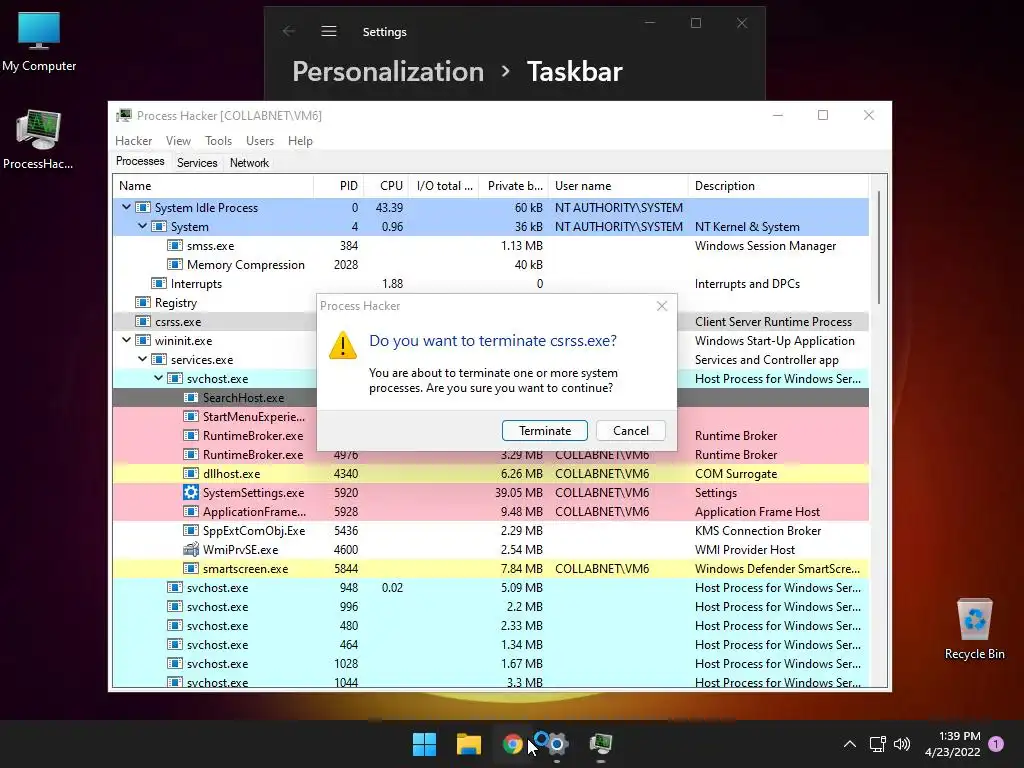Sort by the CPU column header
The image size is (1024, 768).
point(387,185)
